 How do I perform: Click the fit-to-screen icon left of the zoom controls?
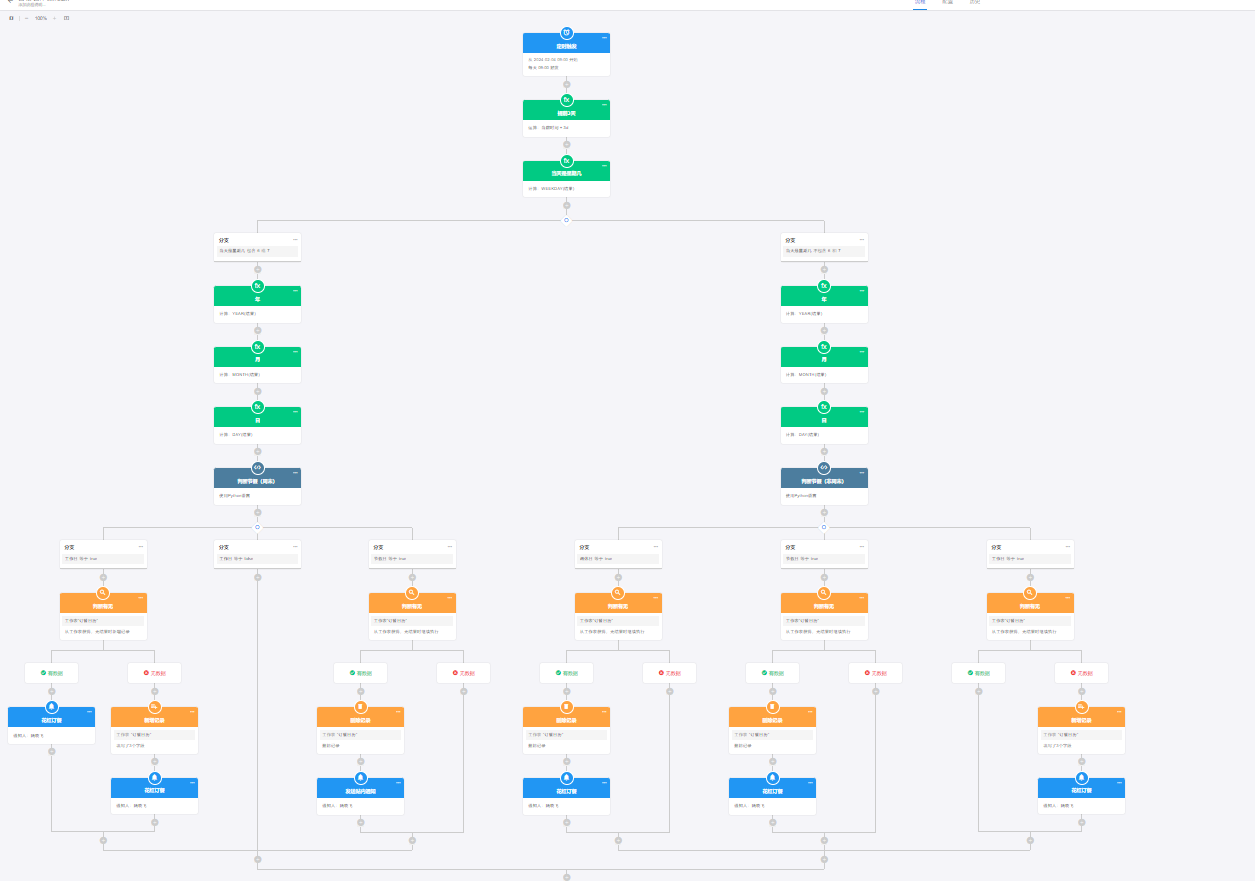pos(11,18)
